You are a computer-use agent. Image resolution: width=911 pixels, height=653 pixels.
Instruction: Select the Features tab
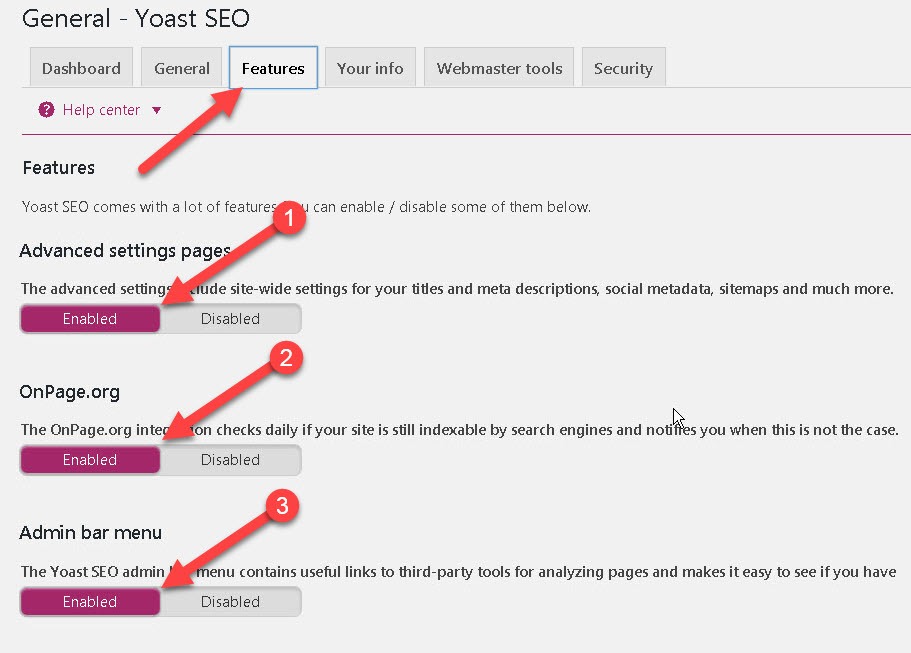[272, 68]
